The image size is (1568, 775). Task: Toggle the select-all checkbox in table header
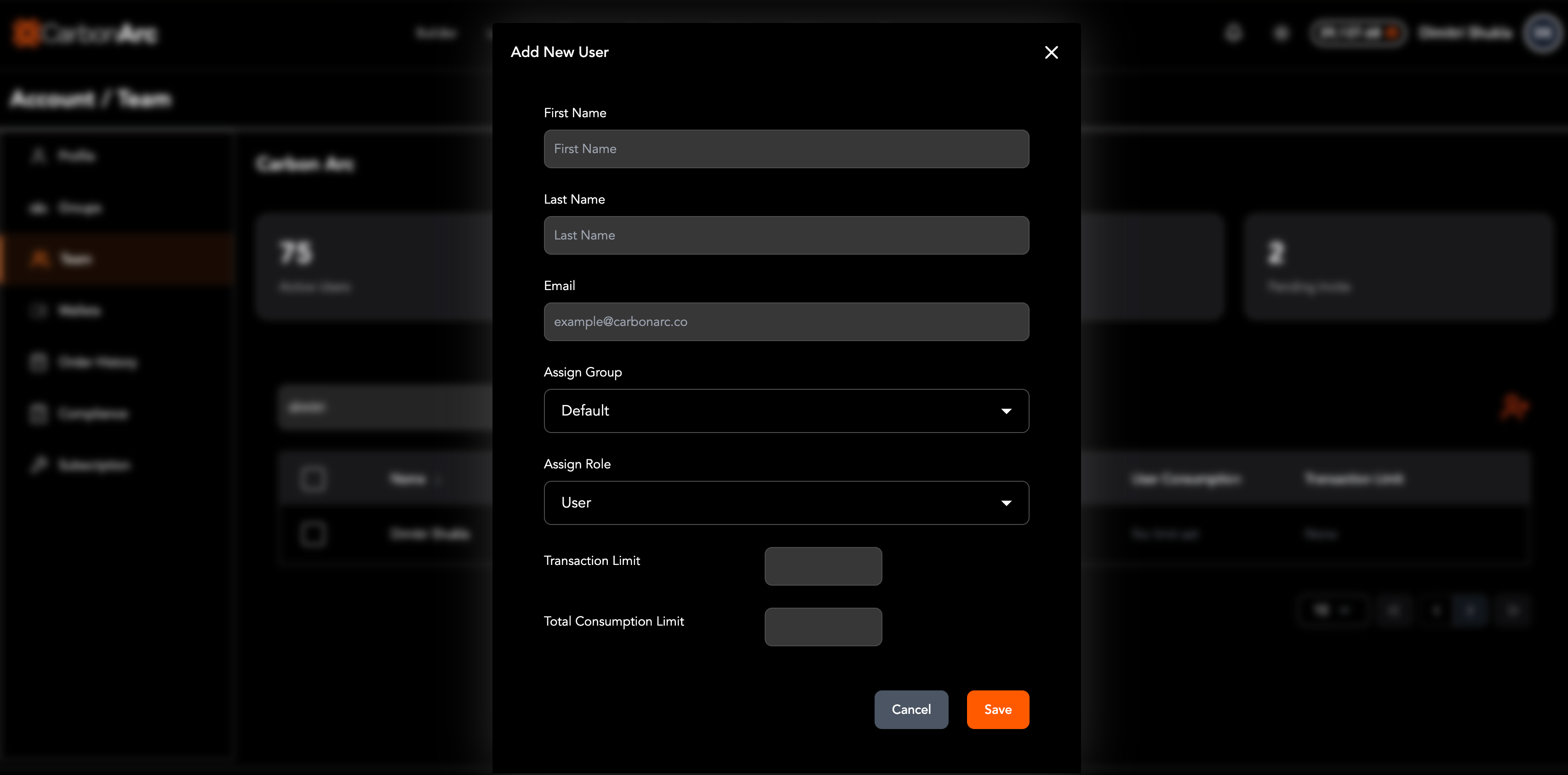(313, 479)
